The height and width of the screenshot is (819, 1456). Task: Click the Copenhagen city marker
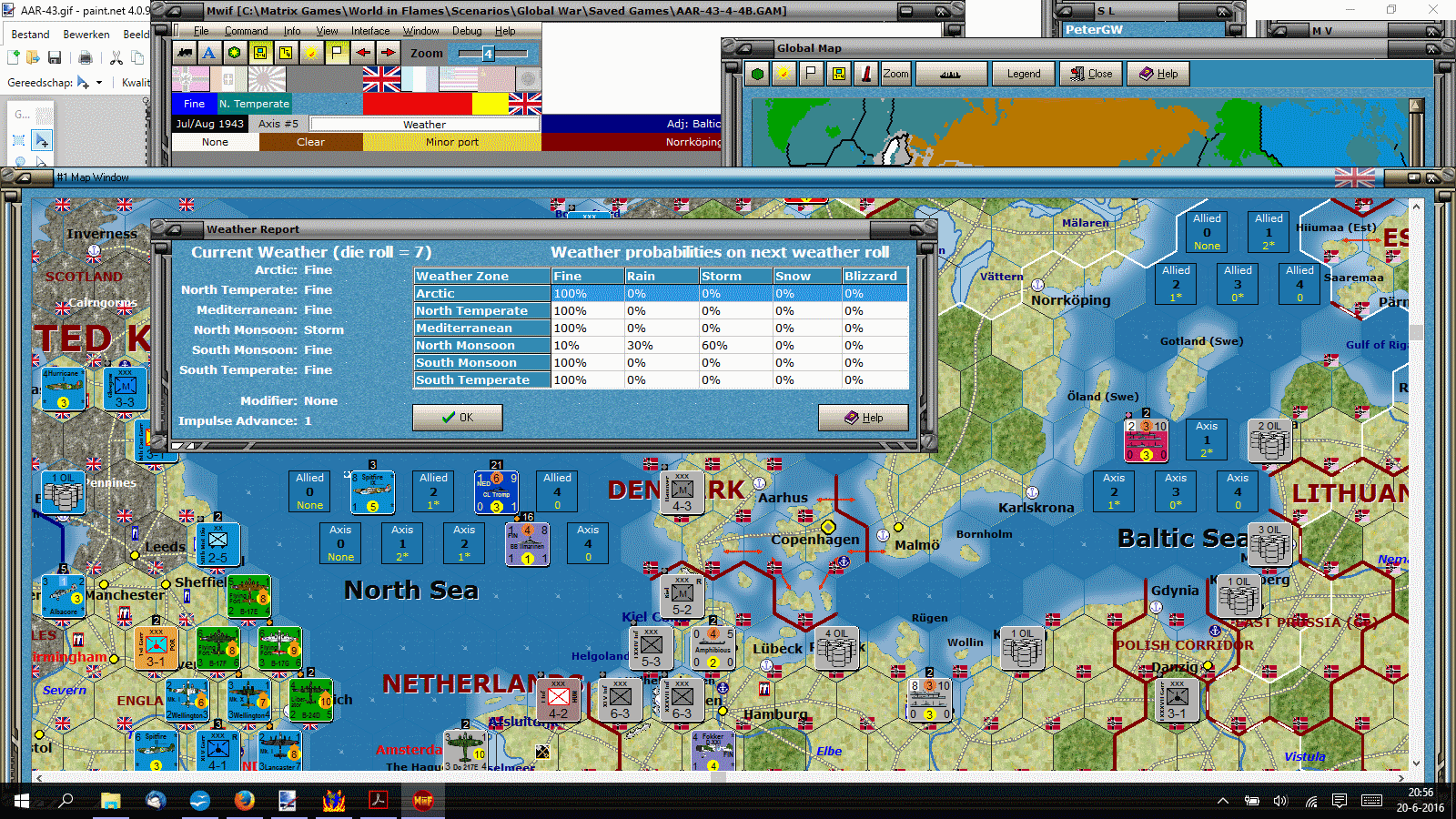pos(828,527)
